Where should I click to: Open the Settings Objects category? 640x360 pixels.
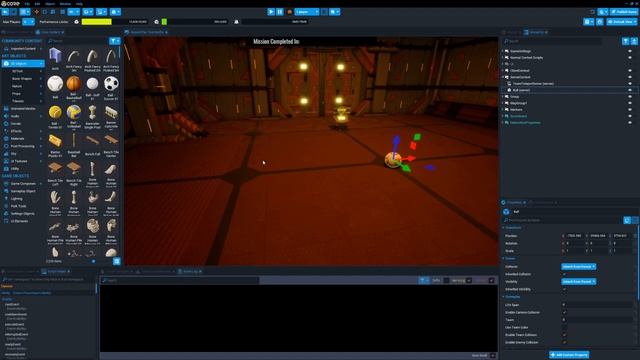coord(22,213)
